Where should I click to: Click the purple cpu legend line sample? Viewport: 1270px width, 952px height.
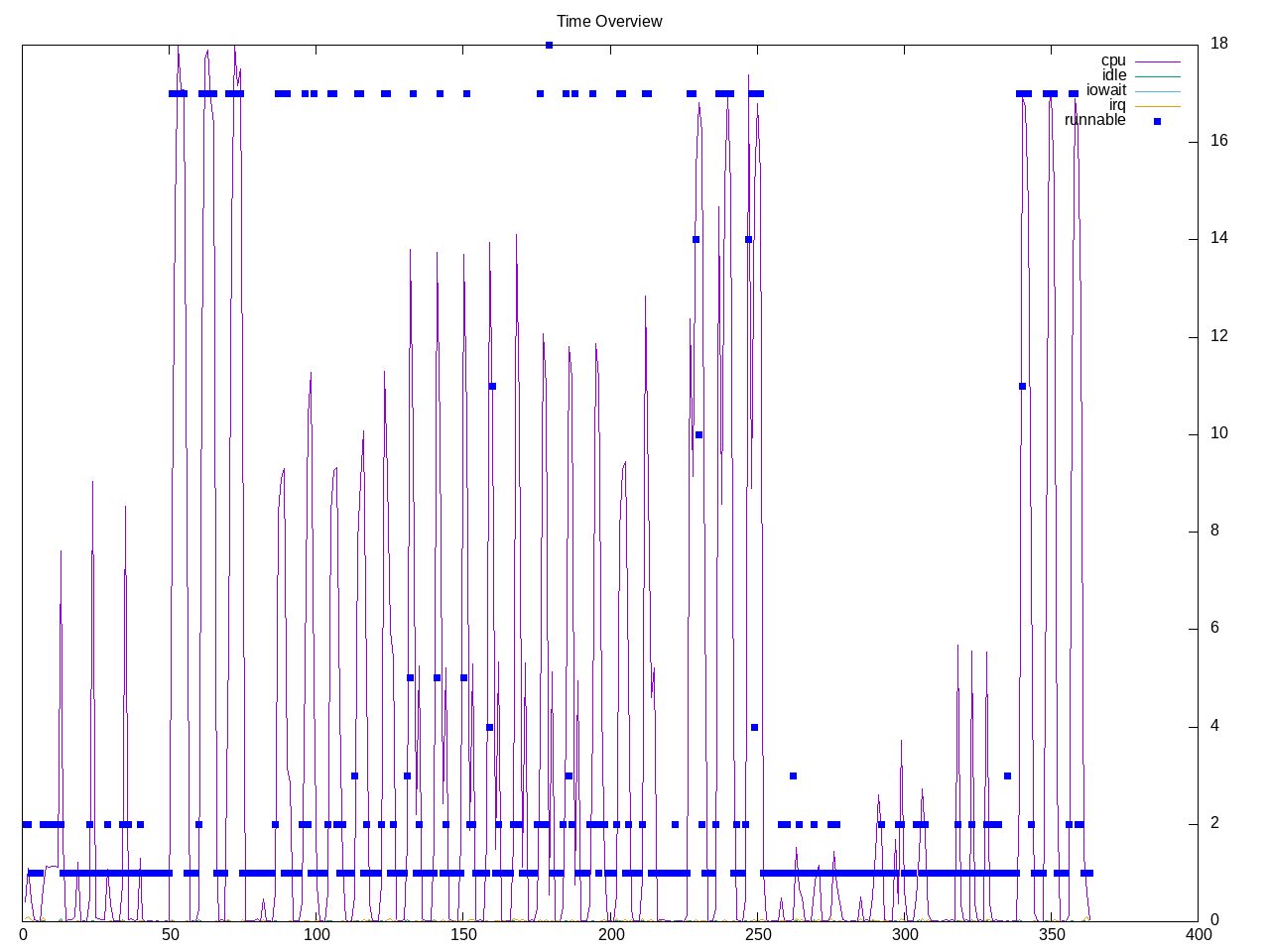1157,61
